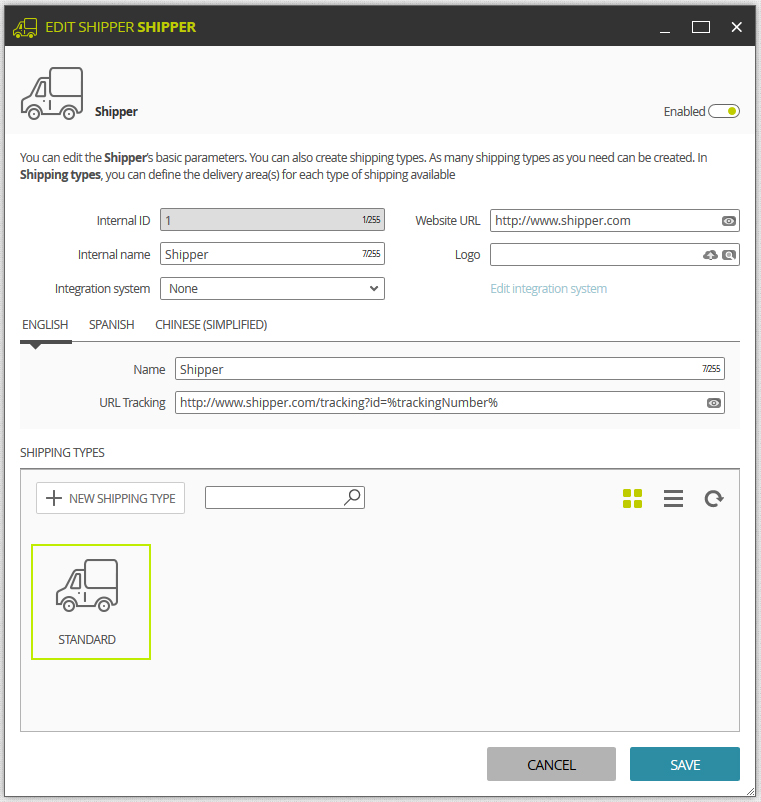The height and width of the screenshot is (802, 761).
Task: Browse logo files with magnifier icon
Action: click(x=729, y=255)
